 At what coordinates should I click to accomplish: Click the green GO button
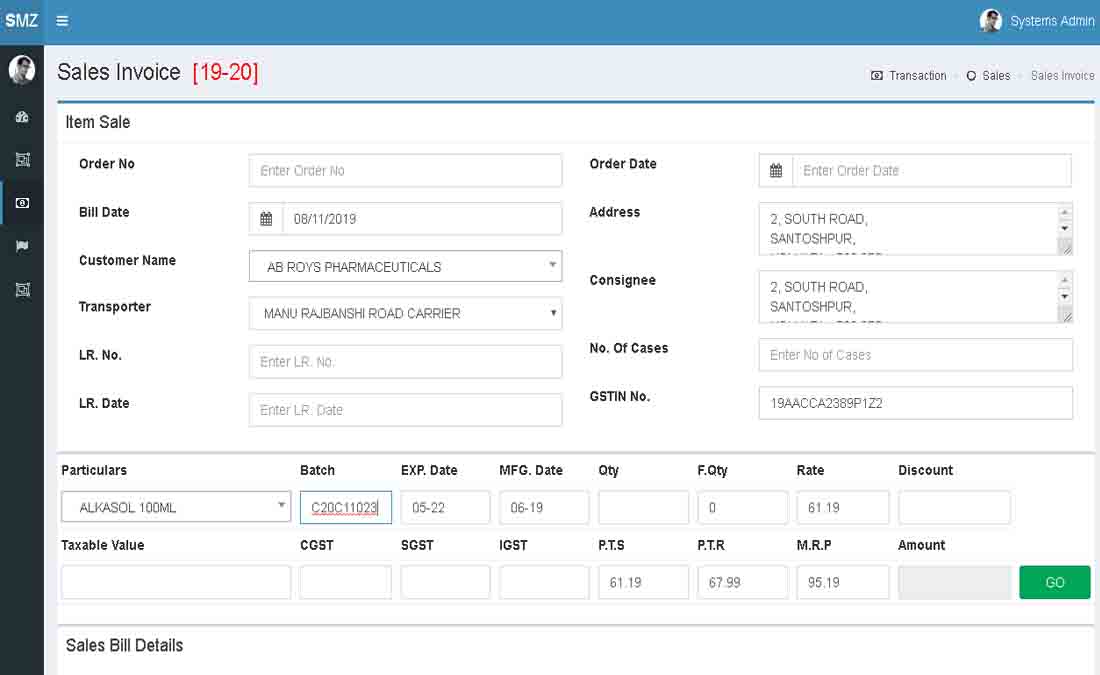1054,582
